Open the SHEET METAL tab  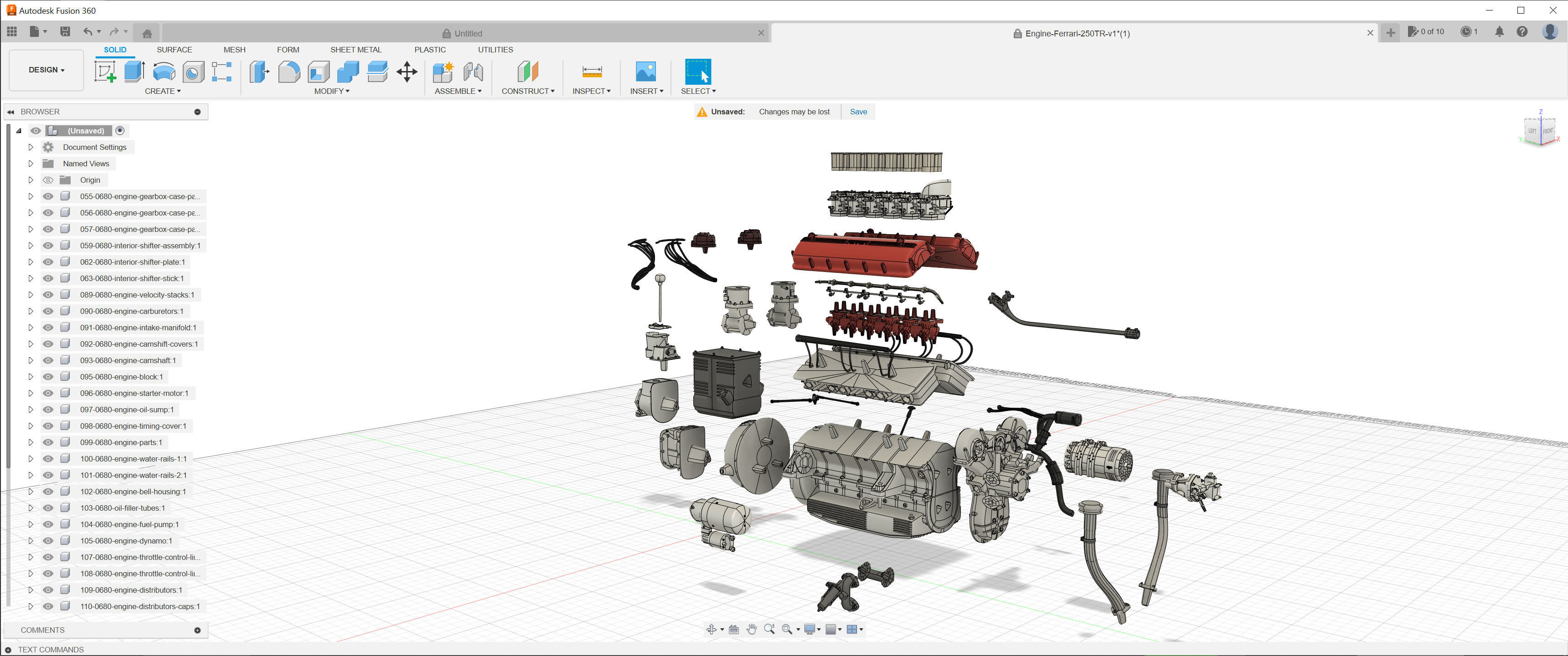click(356, 50)
